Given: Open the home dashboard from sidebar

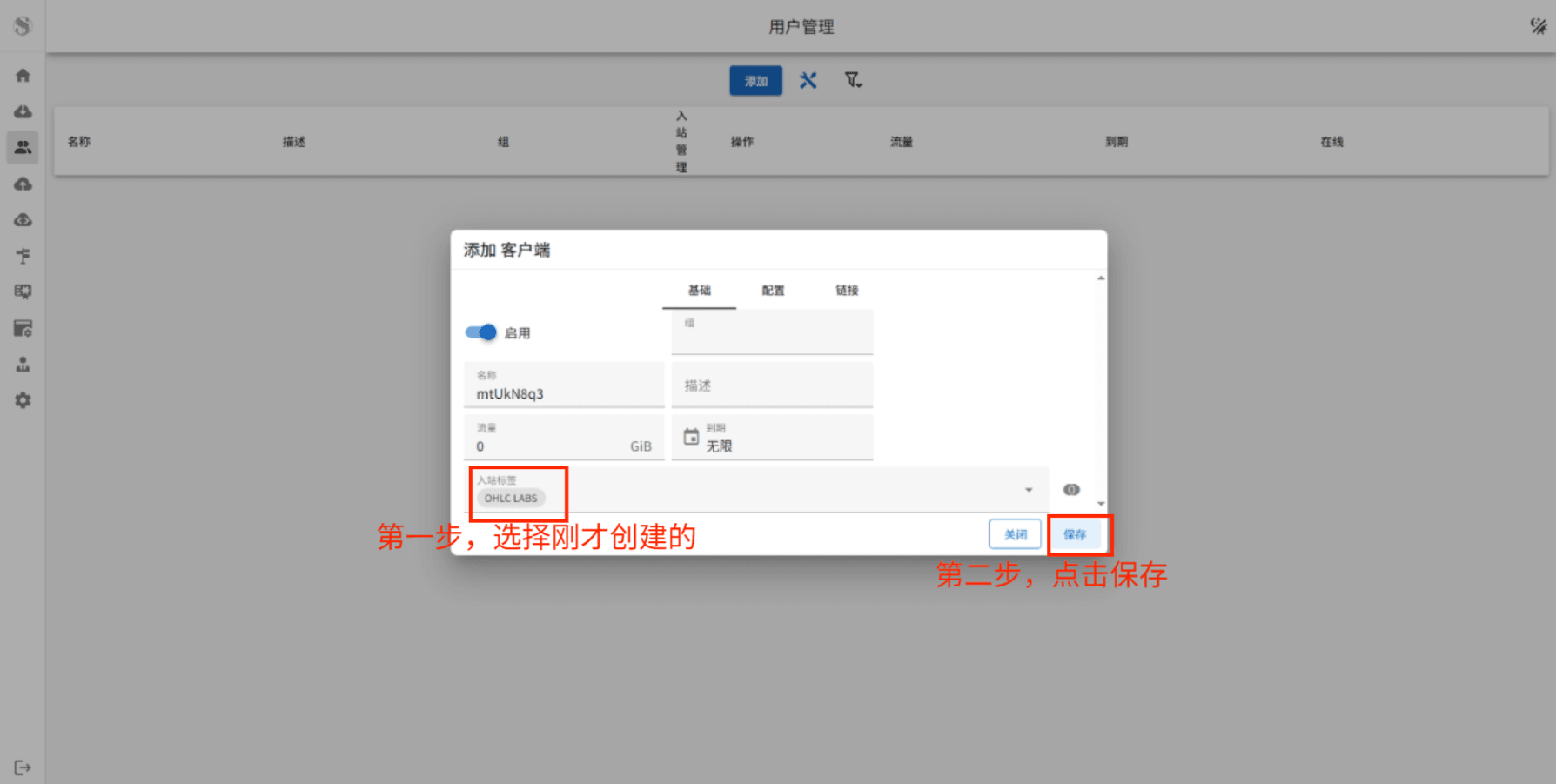Looking at the screenshot, I should coord(23,76).
